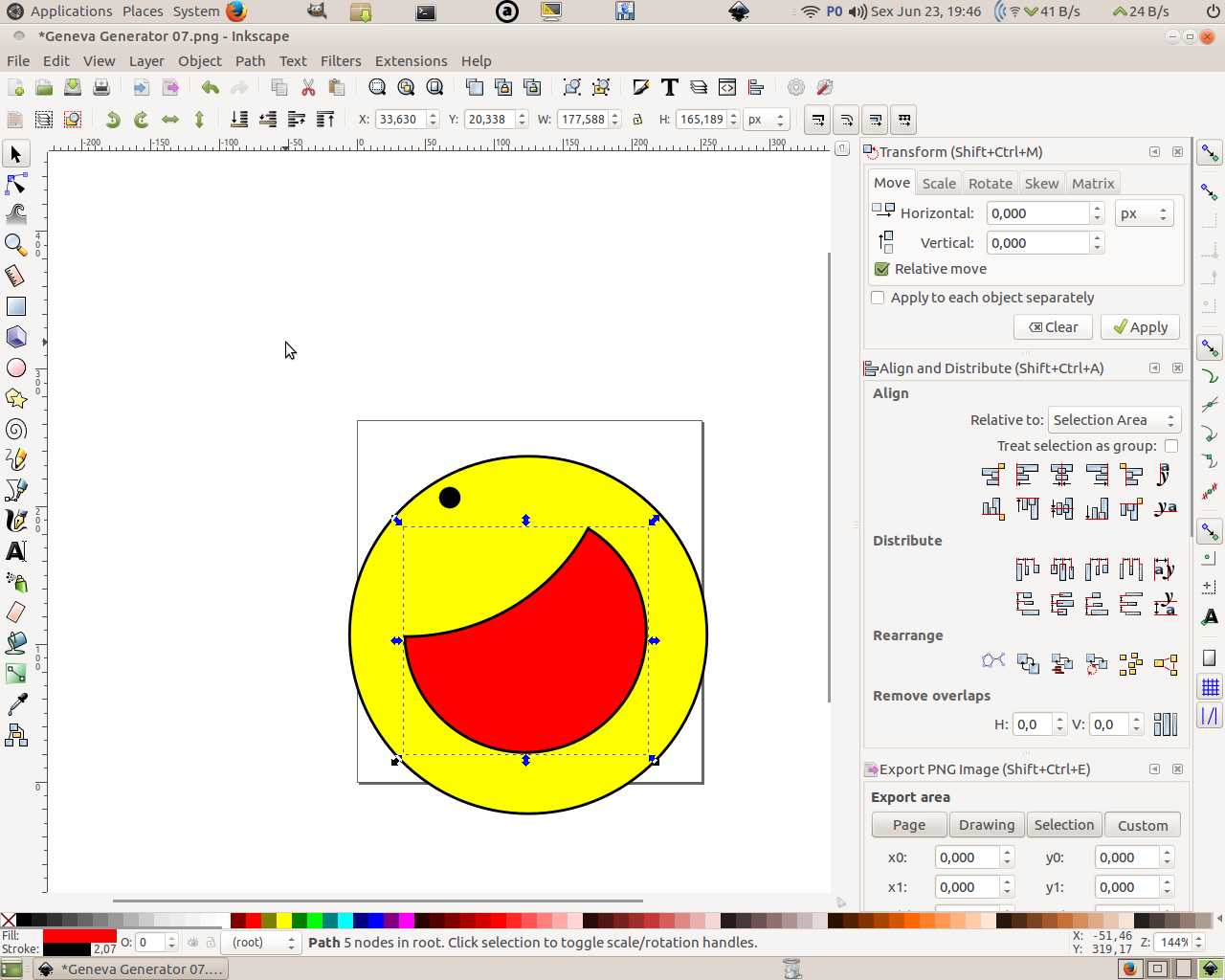Screen dimensions: 1225x980
Task: Toggle snapping master button in snap bar
Action: (1210, 154)
